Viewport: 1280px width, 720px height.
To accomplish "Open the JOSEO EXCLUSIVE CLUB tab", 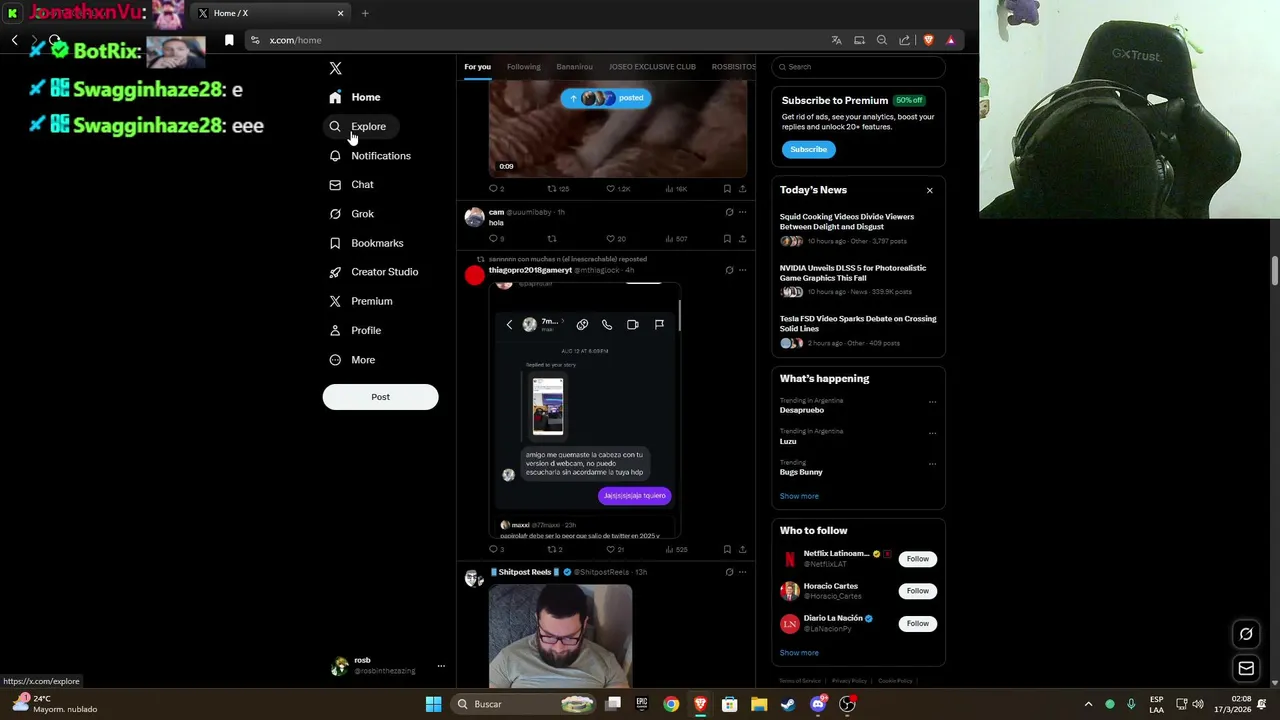I will (x=652, y=67).
